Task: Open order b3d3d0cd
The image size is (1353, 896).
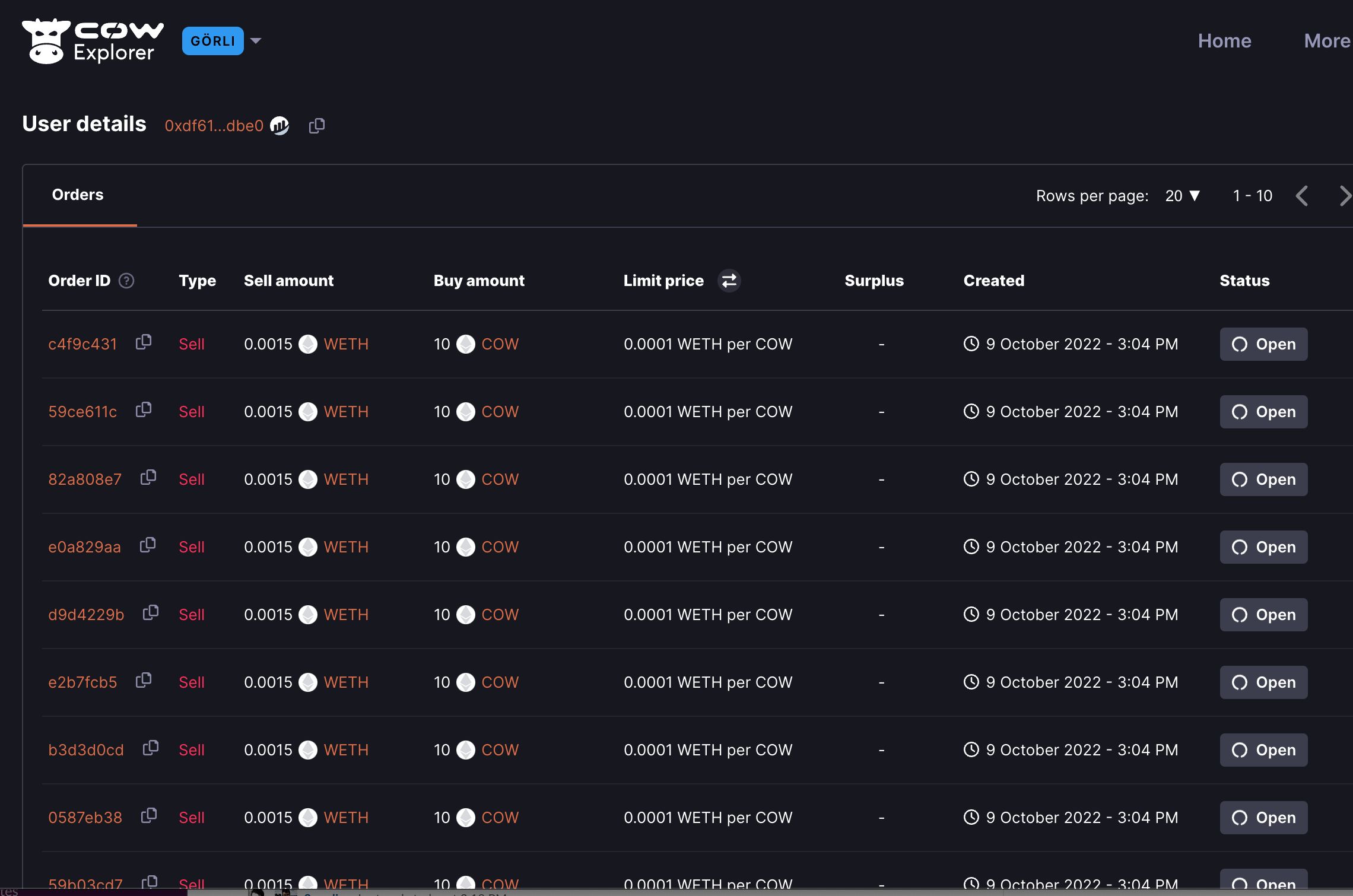Action: pyautogui.click(x=86, y=750)
